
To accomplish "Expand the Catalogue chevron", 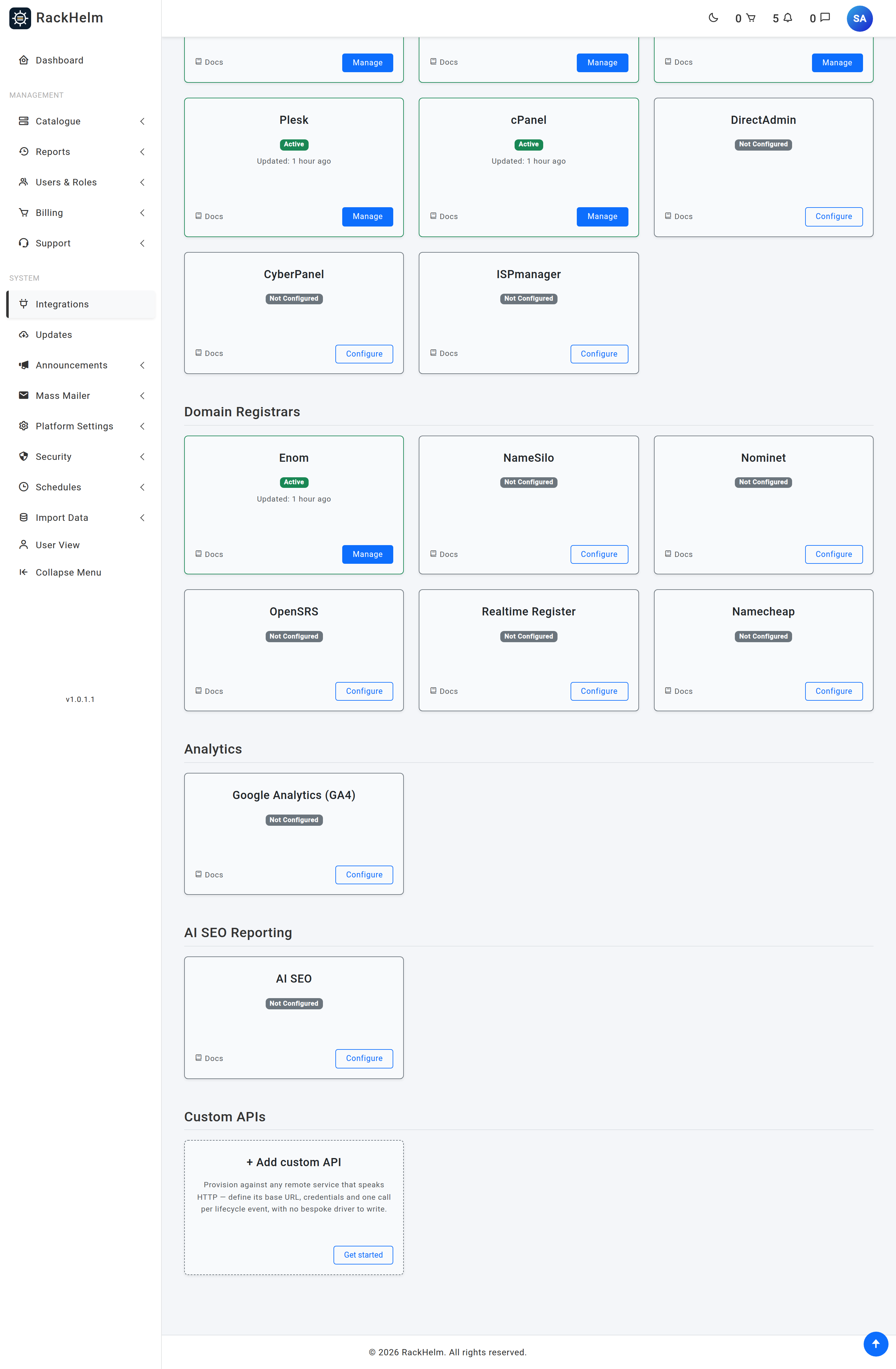I will pos(142,121).
